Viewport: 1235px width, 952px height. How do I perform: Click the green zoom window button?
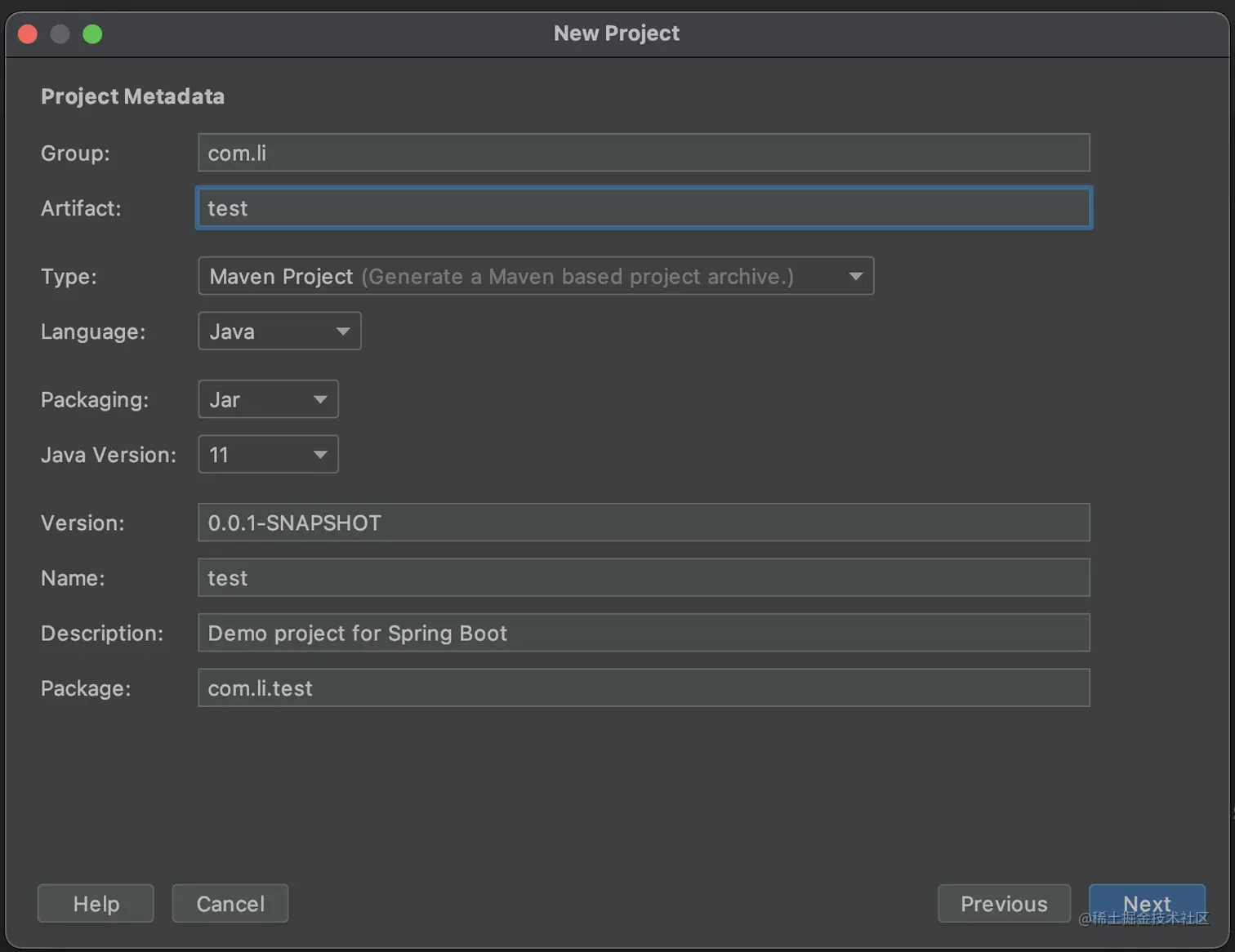pos(92,33)
